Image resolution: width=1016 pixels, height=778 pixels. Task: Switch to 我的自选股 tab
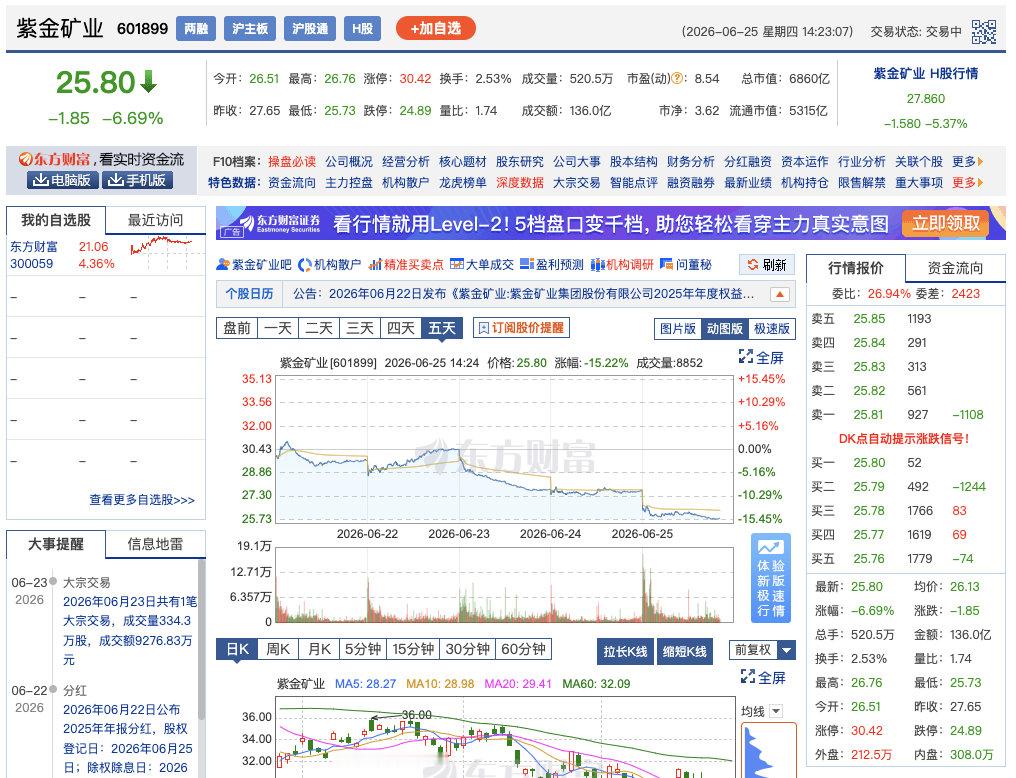pyautogui.click(x=56, y=220)
